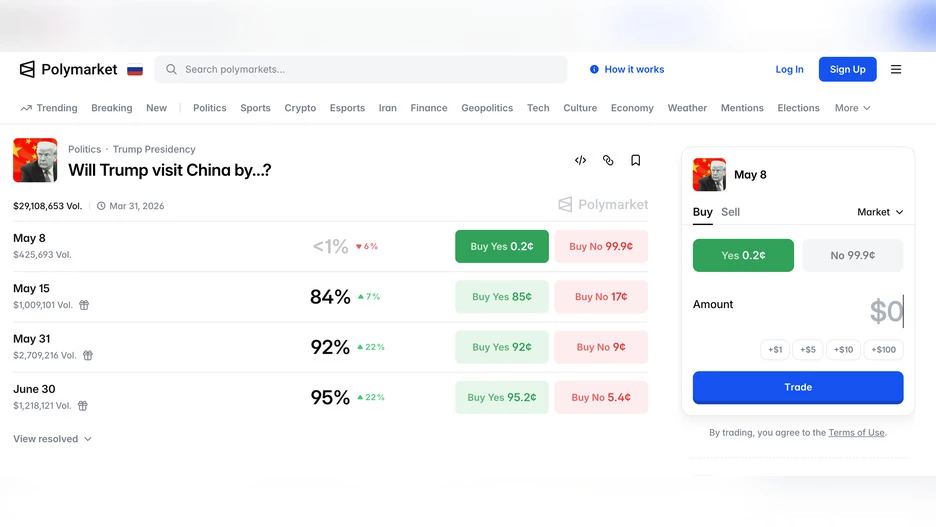Bookmark this market
The image size is (936, 527).
(x=636, y=160)
